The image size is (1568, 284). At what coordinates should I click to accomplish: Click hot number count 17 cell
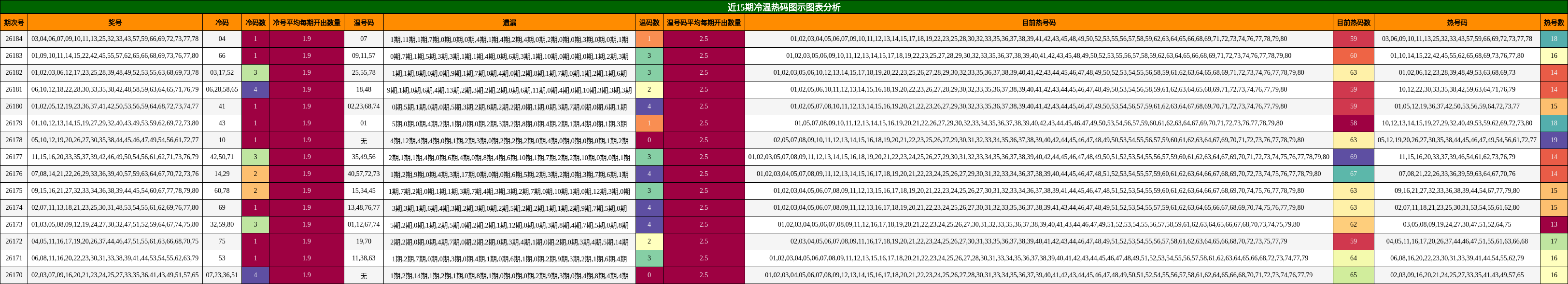[1554, 242]
